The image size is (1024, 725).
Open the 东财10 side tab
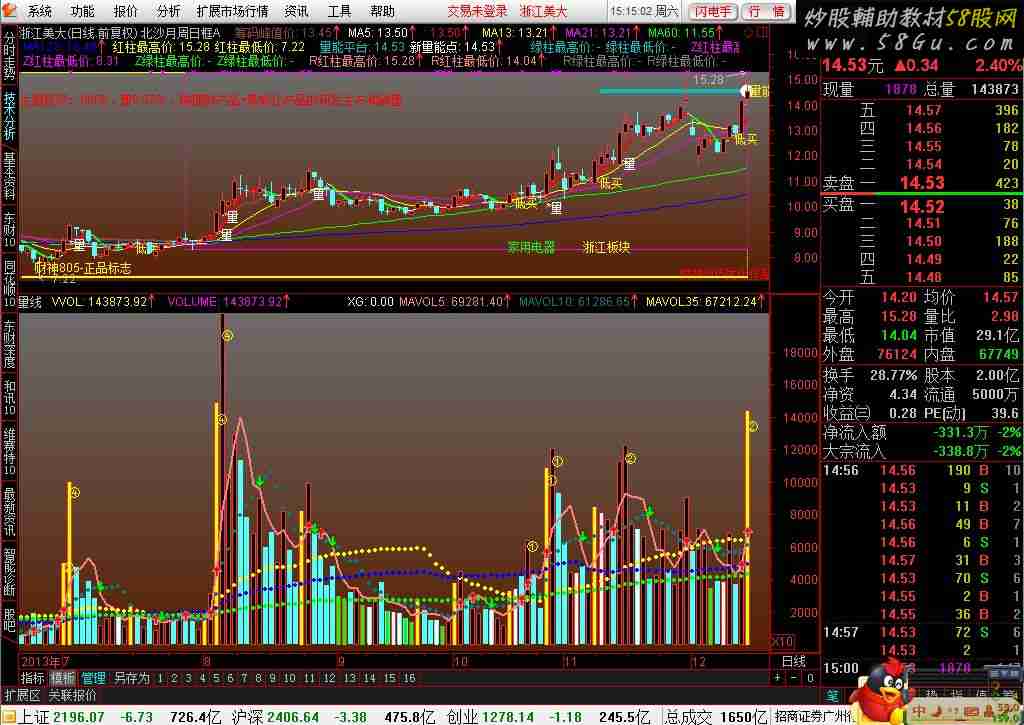click(9, 229)
